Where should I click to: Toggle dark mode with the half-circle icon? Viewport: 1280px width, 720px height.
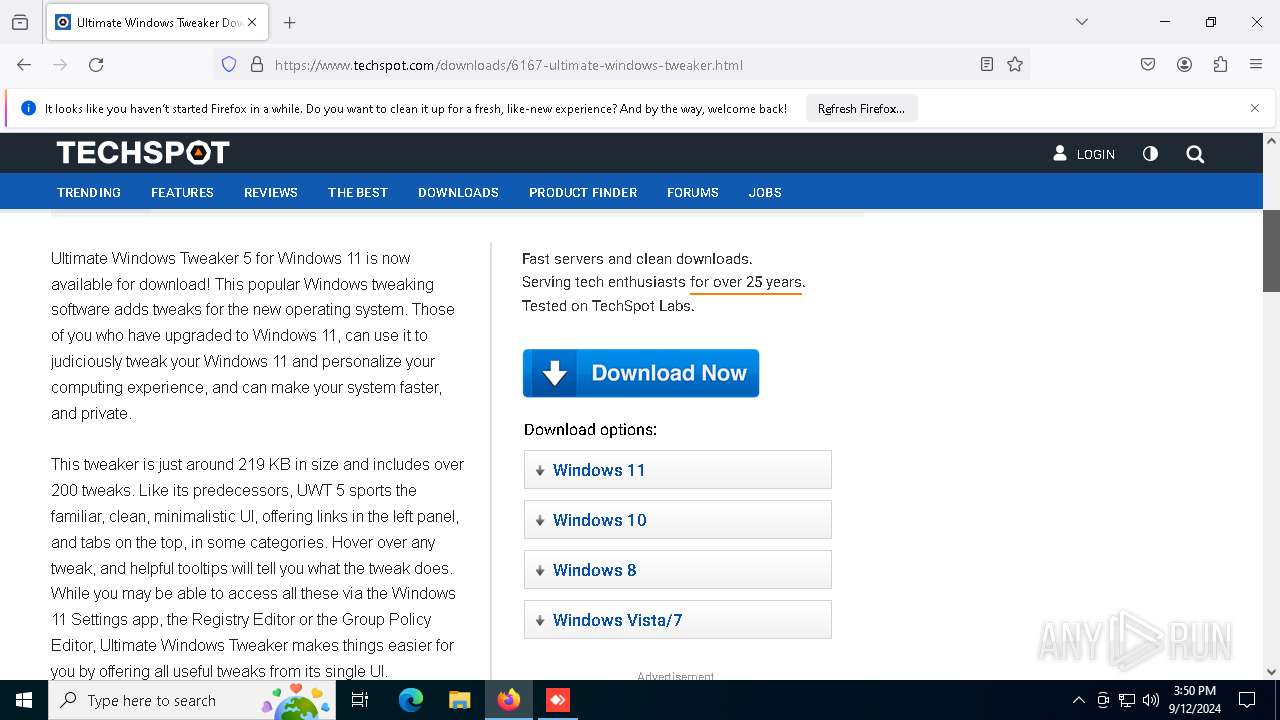tap(1150, 154)
